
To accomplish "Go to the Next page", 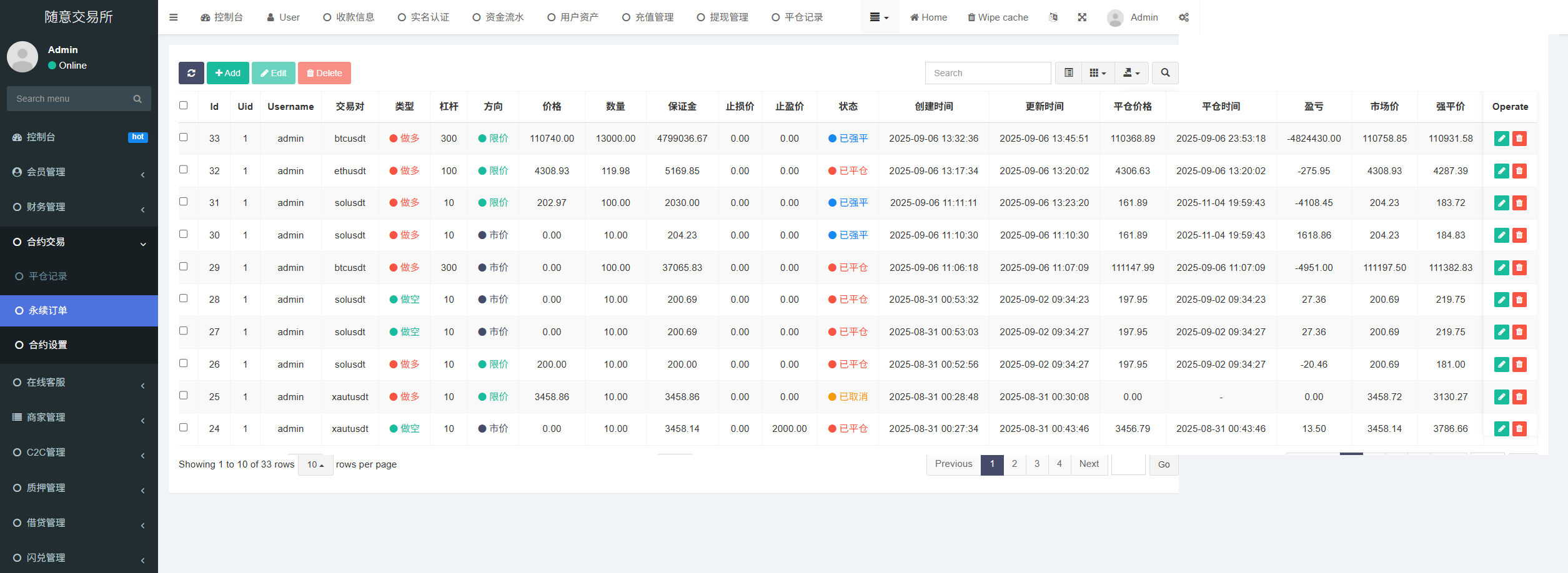I will pyautogui.click(x=1089, y=464).
